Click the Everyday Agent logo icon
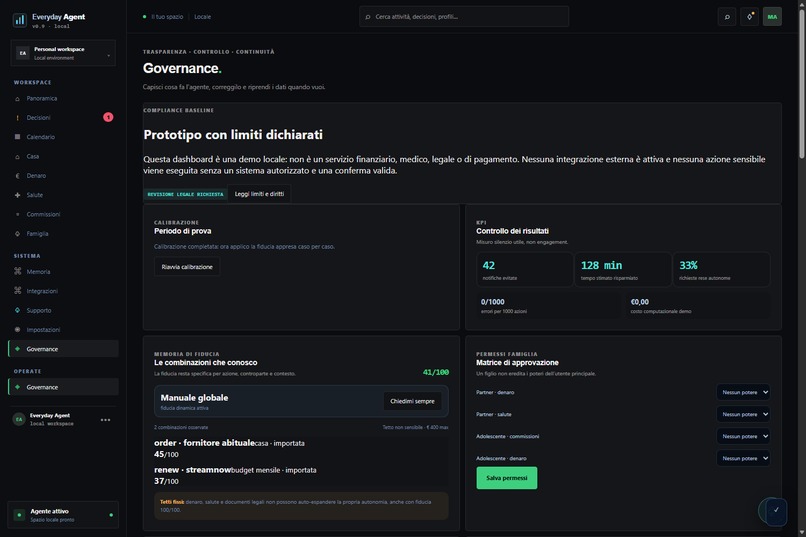The width and height of the screenshot is (806, 537). coord(20,20)
